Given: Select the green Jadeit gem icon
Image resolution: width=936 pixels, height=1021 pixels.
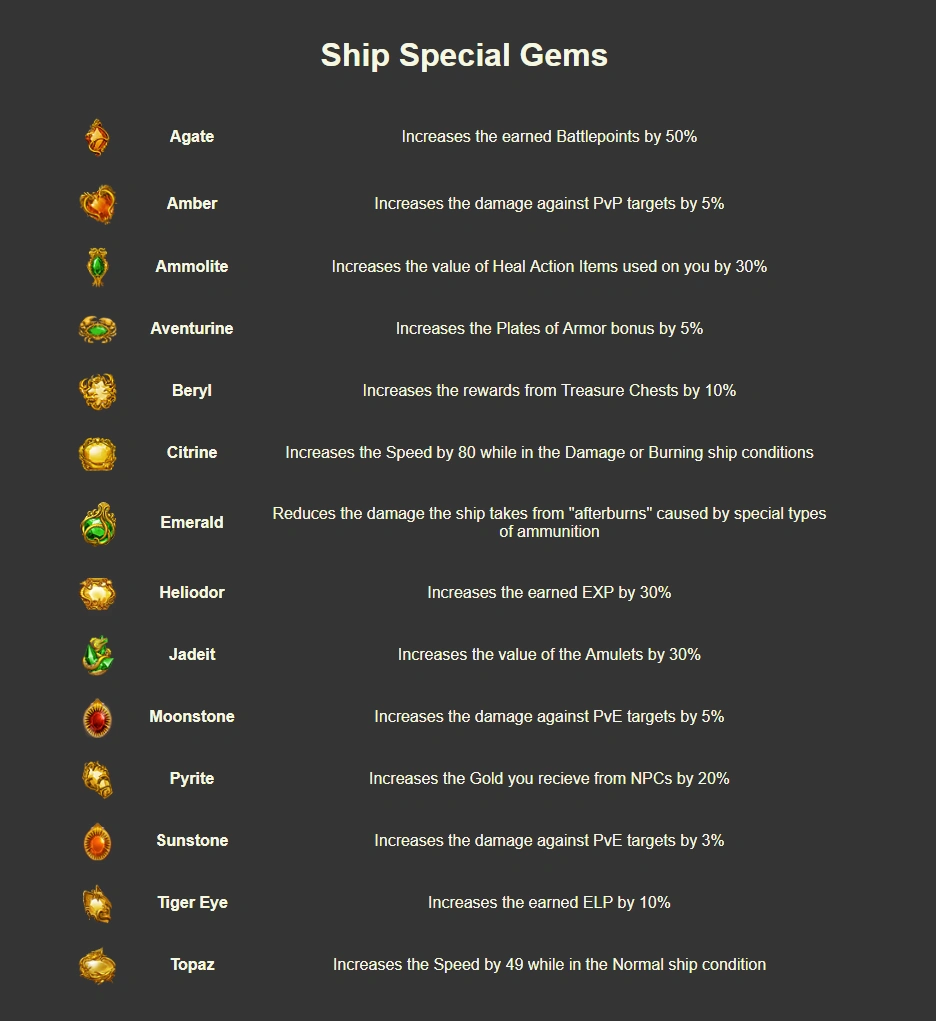Looking at the screenshot, I should tap(97, 655).
